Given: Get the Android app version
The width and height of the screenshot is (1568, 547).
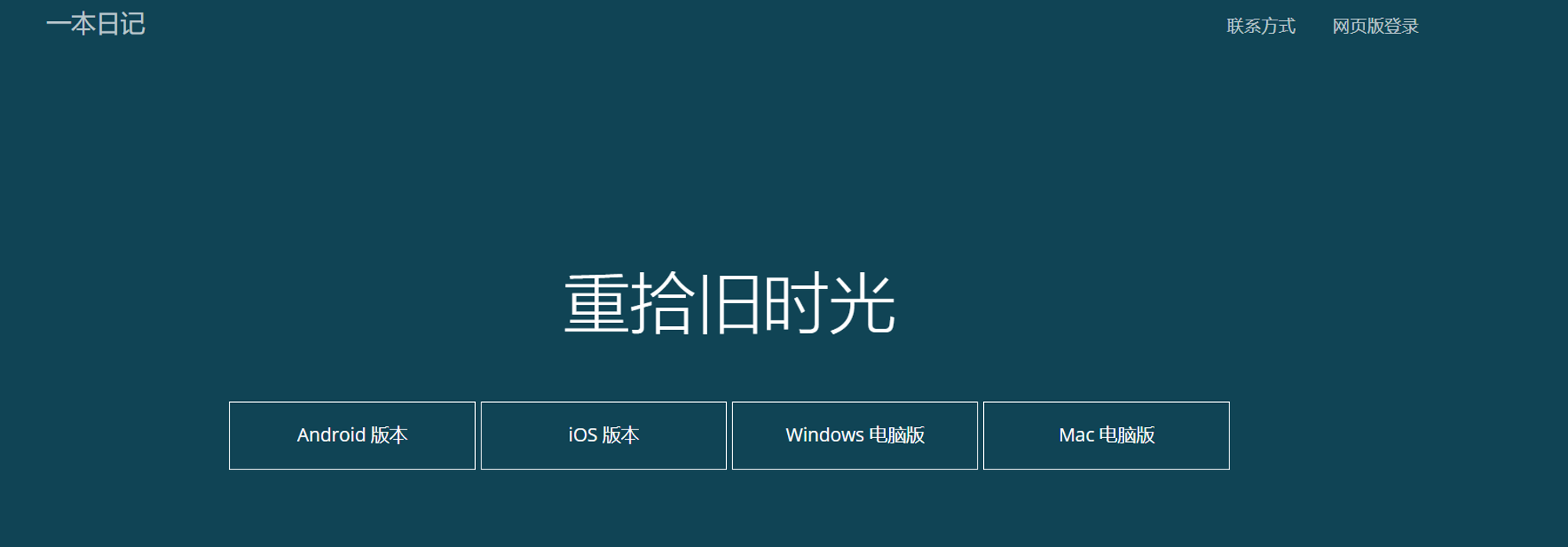Looking at the screenshot, I should (x=352, y=436).
